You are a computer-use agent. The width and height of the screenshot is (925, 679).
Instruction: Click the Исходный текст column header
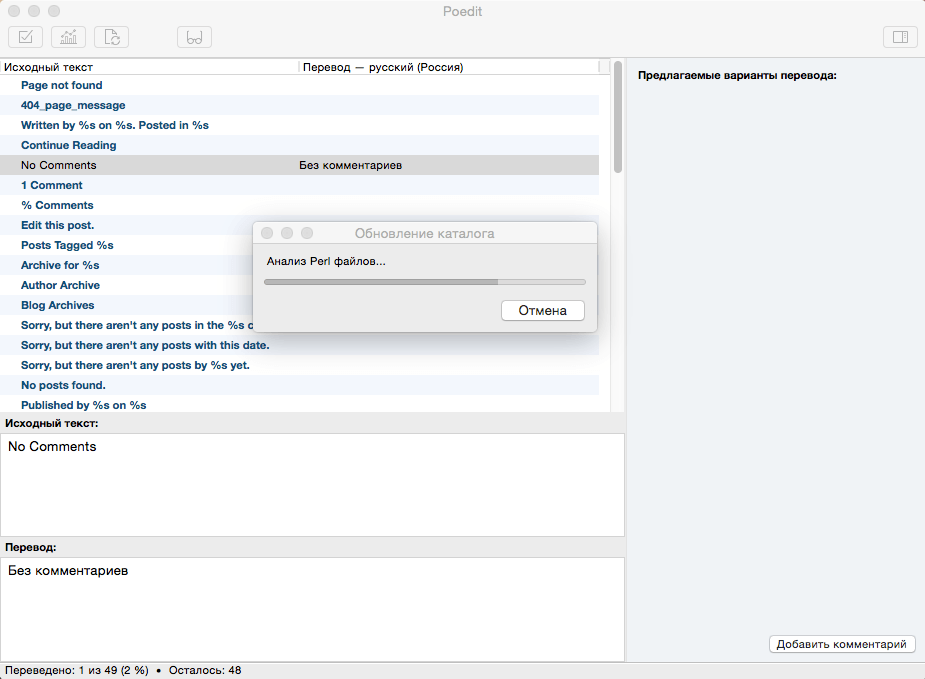[150, 67]
